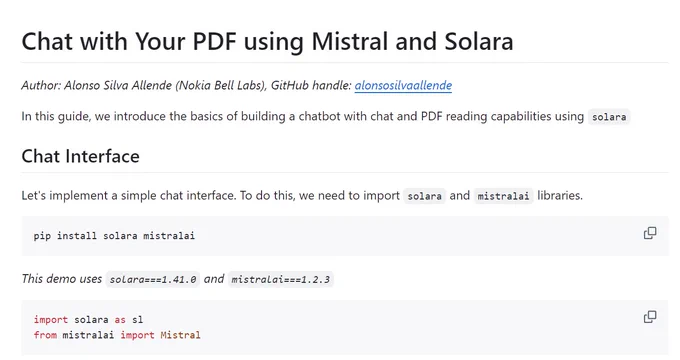Click the sentence starting 'Let's implement a simple'
The height and width of the screenshot is (360, 680).
pos(302,196)
